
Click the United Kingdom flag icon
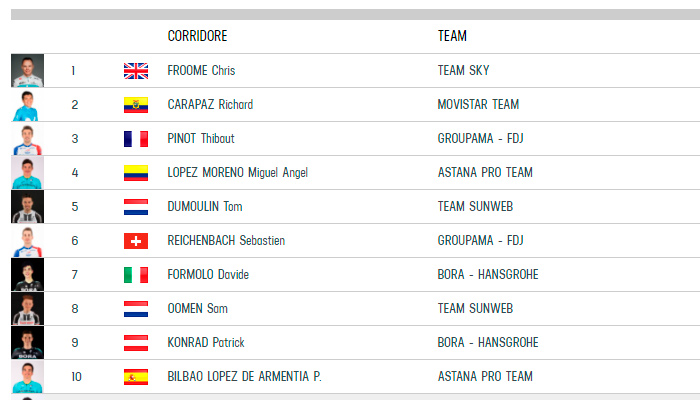click(x=135, y=71)
